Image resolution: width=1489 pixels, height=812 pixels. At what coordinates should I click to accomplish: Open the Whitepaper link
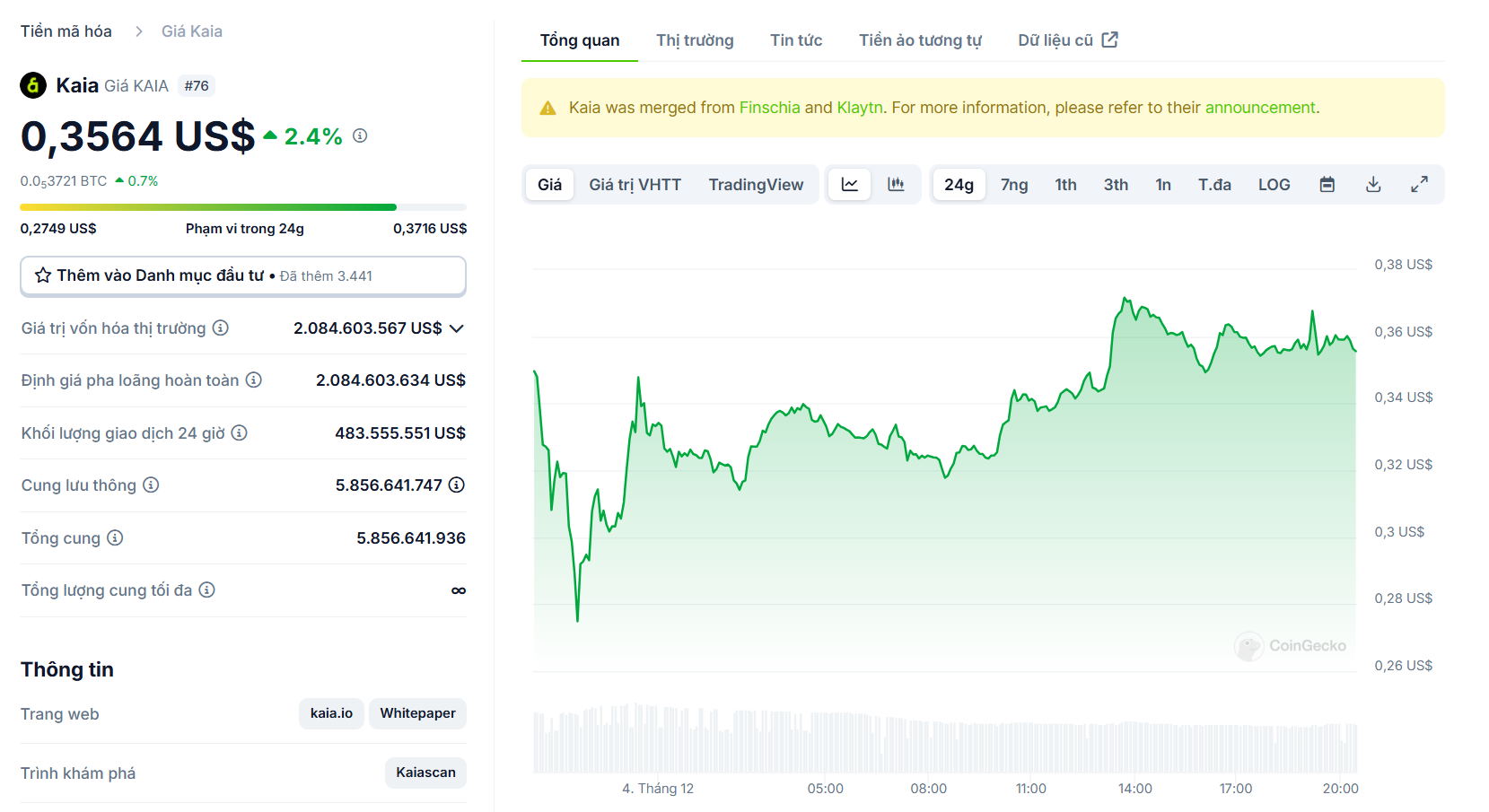click(417, 713)
